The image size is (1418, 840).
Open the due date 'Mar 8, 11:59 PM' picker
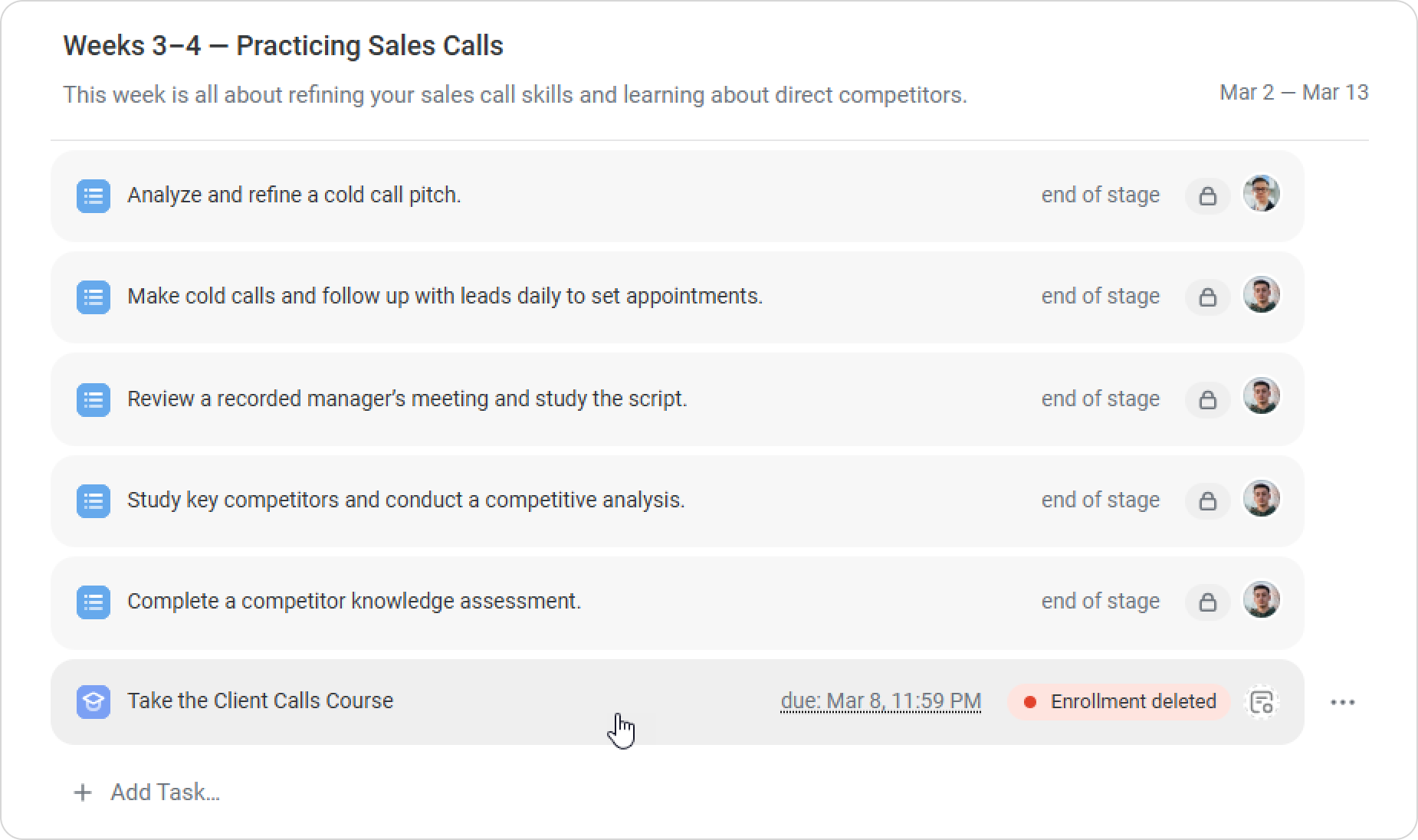[881, 701]
